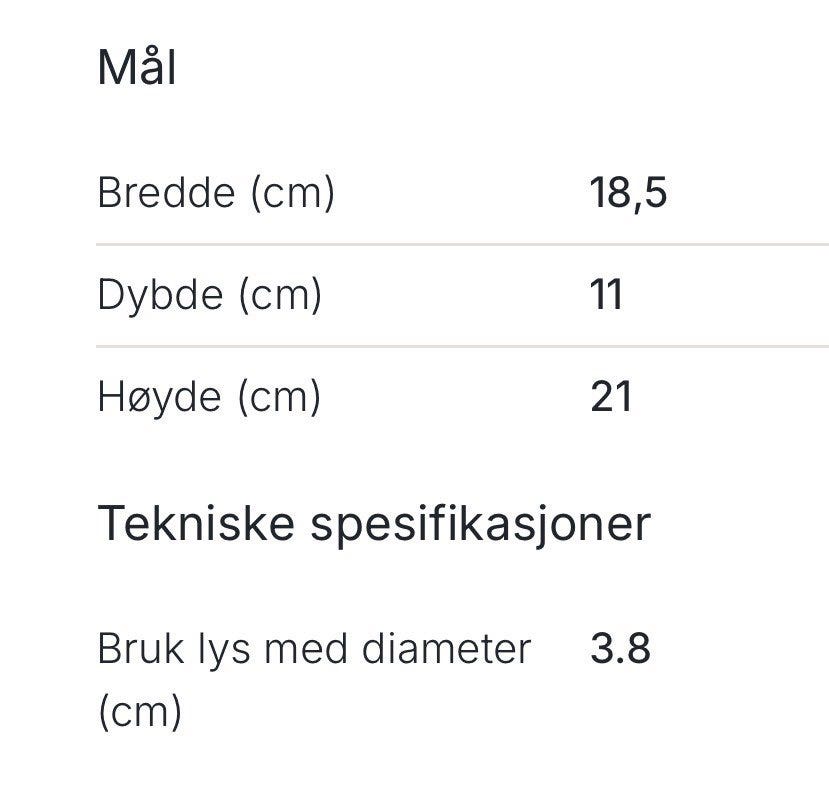Select the word "Dybde" in the second row

tap(159, 295)
